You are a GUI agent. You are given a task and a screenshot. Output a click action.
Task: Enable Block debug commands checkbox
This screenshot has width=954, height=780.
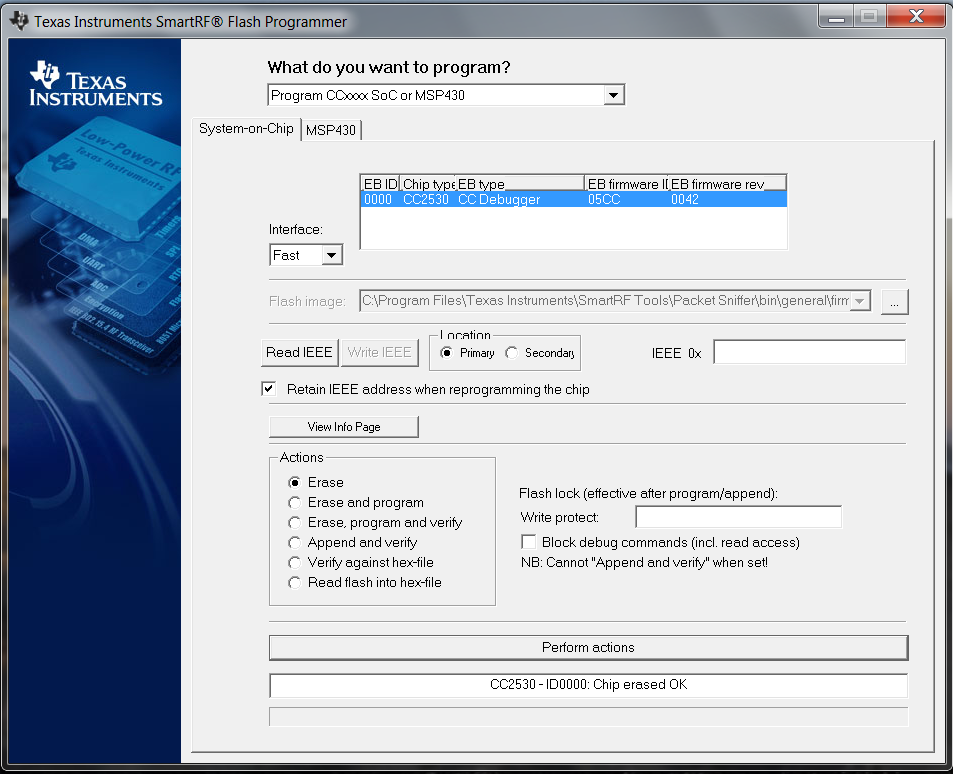click(529, 542)
